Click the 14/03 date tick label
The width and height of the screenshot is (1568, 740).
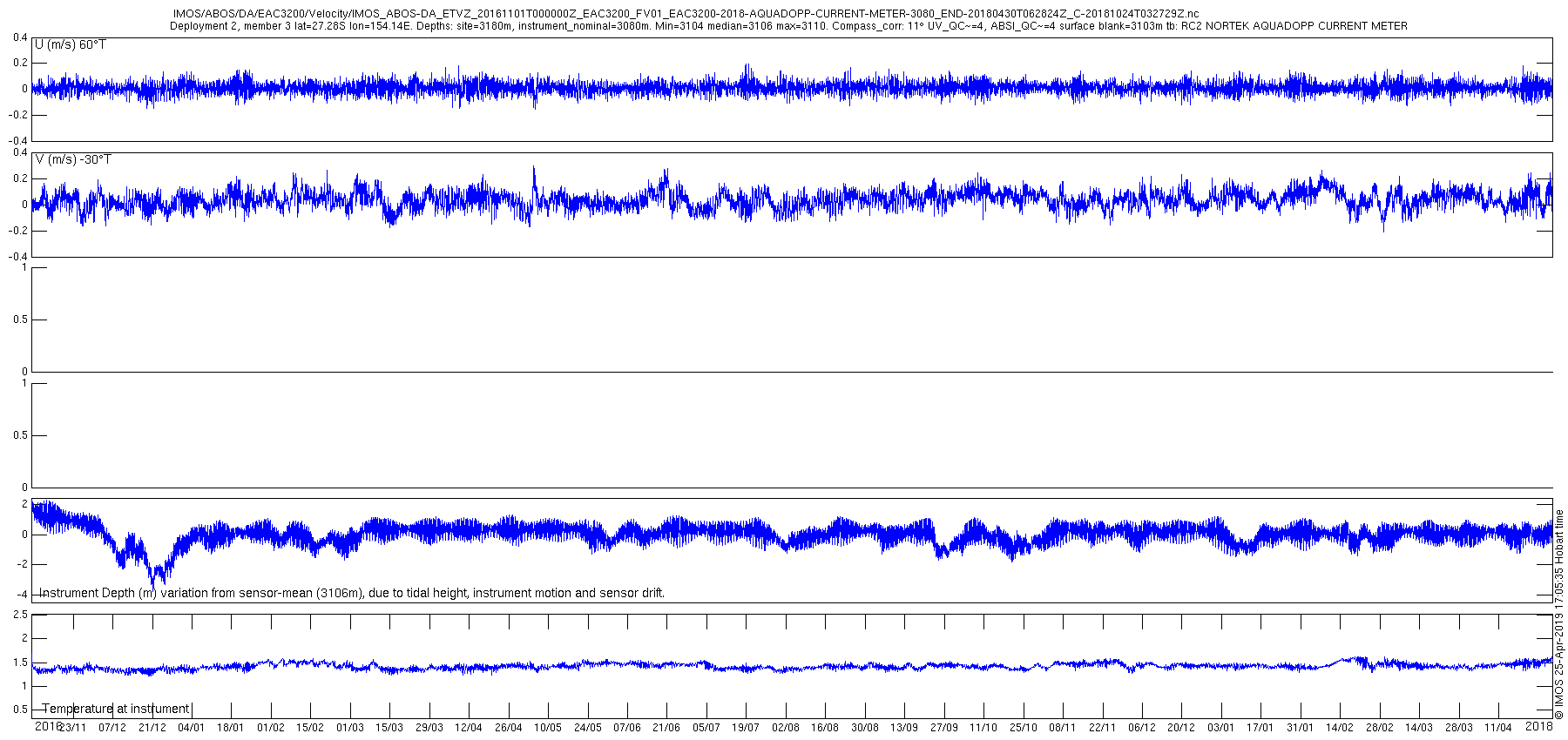click(1419, 728)
